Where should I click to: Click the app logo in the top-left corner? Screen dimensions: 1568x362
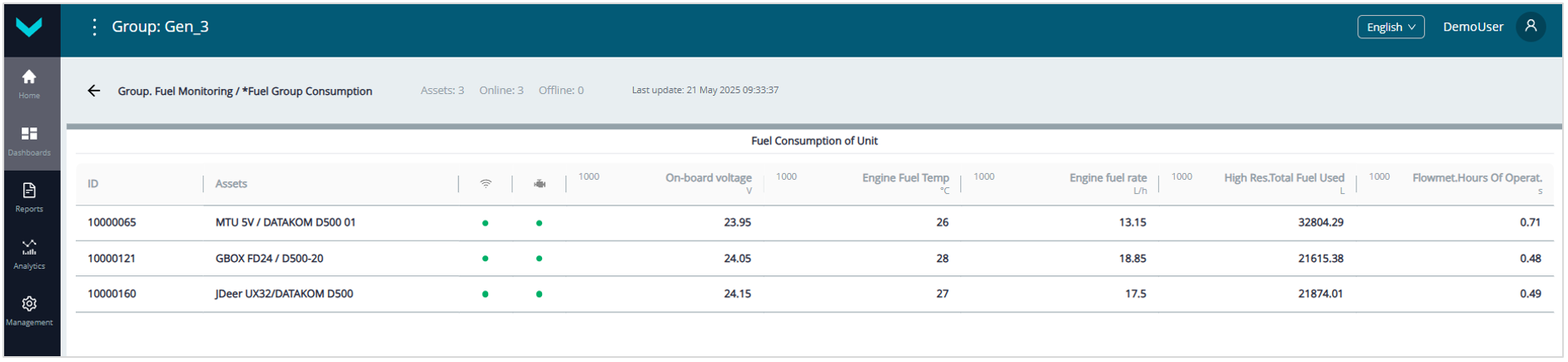tap(29, 27)
